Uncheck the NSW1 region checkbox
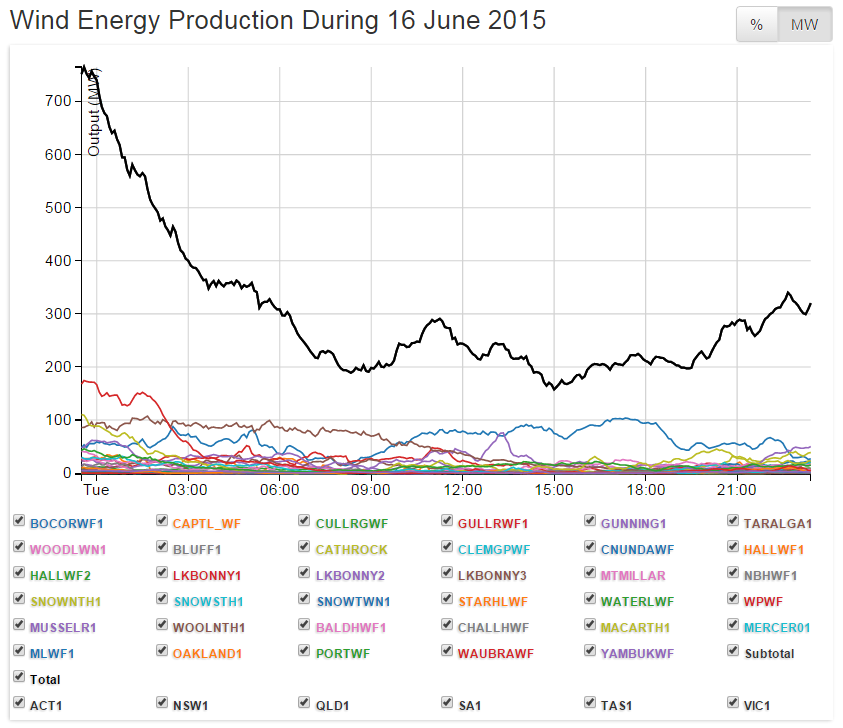 click(163, 704)
